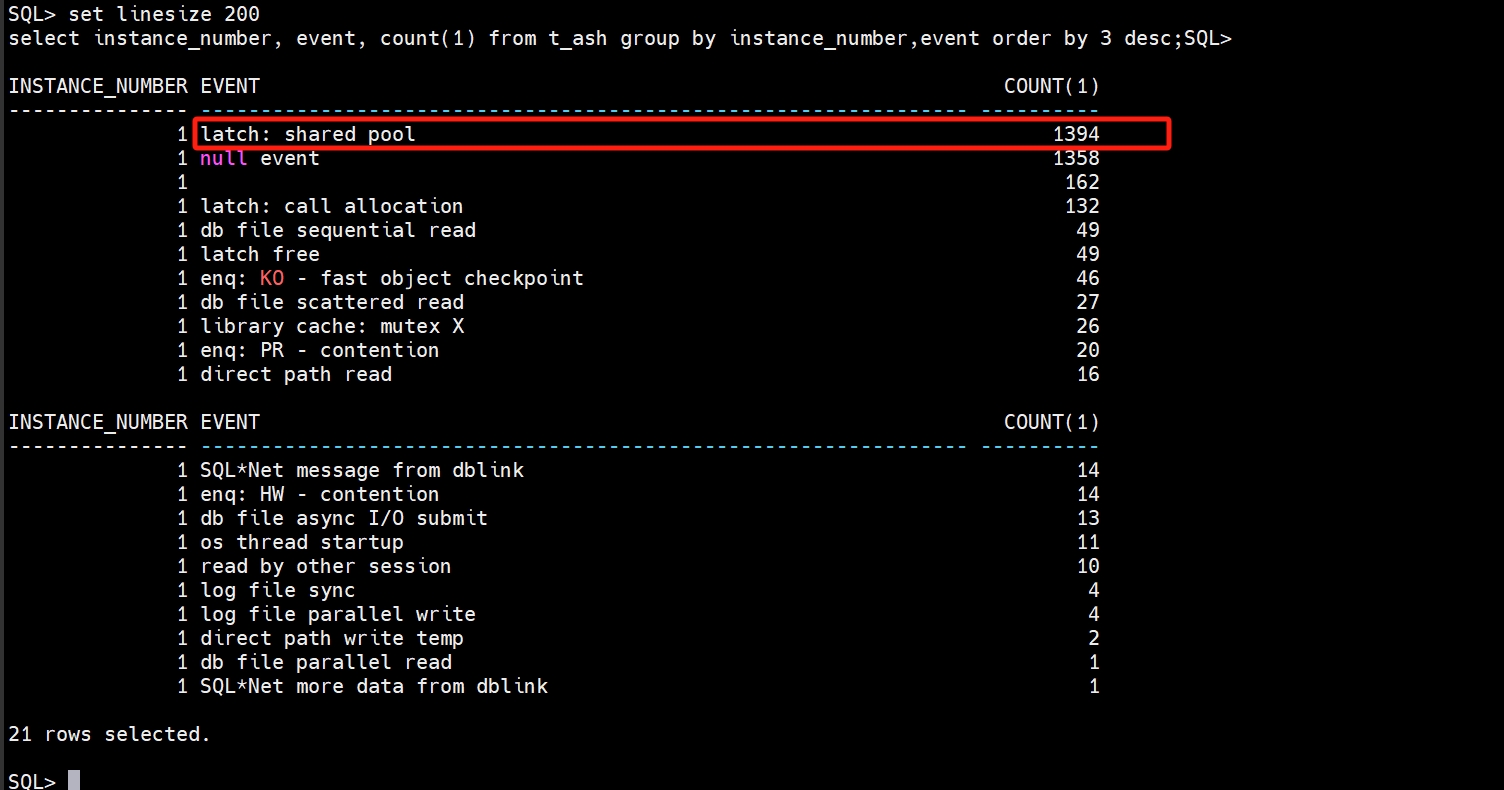Click the 'log file sync' event text
The width and height of the screenshot is (1504, 790).
coord(278,590)
